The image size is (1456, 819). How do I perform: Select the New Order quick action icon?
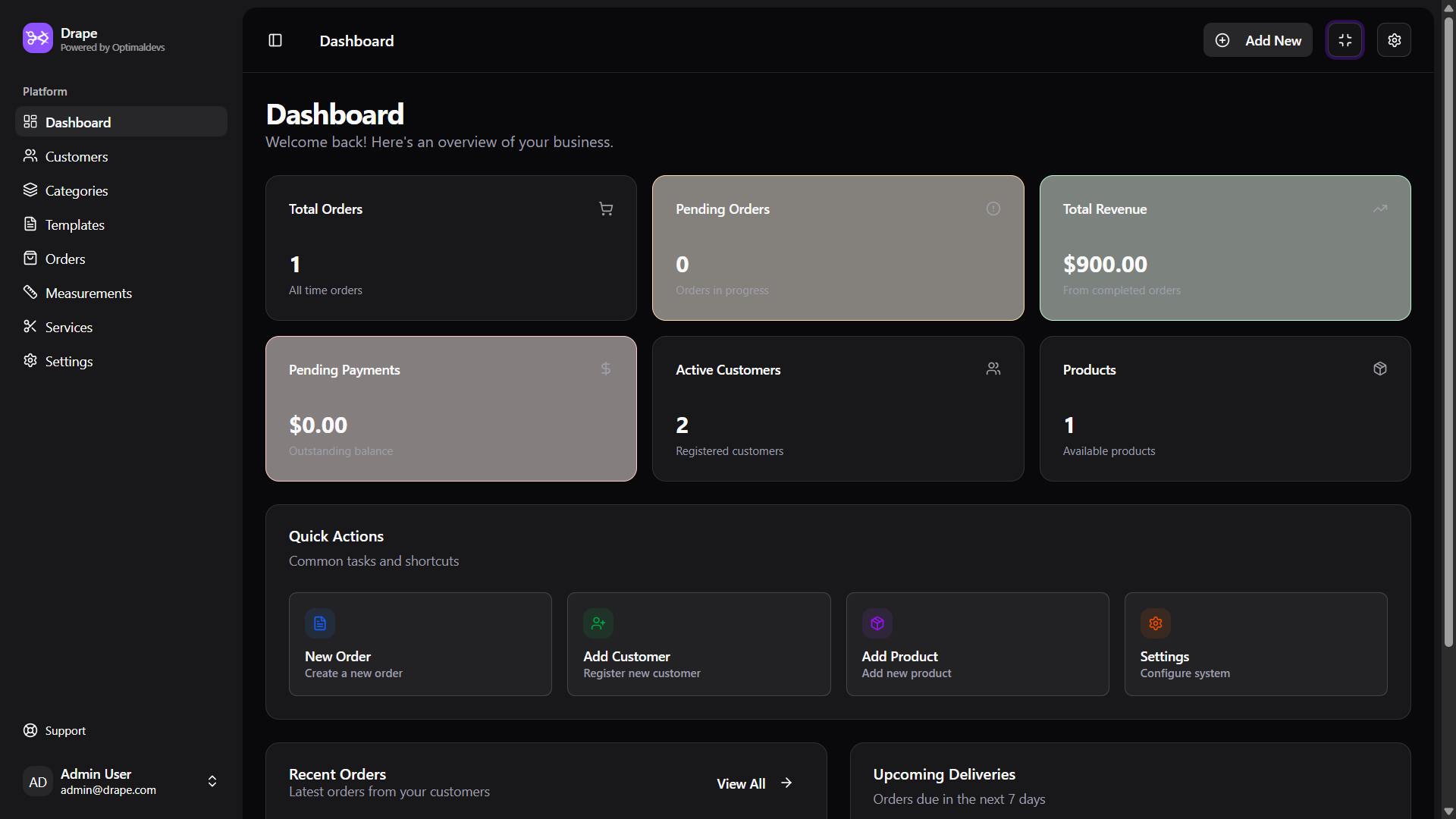coord(319,623)
